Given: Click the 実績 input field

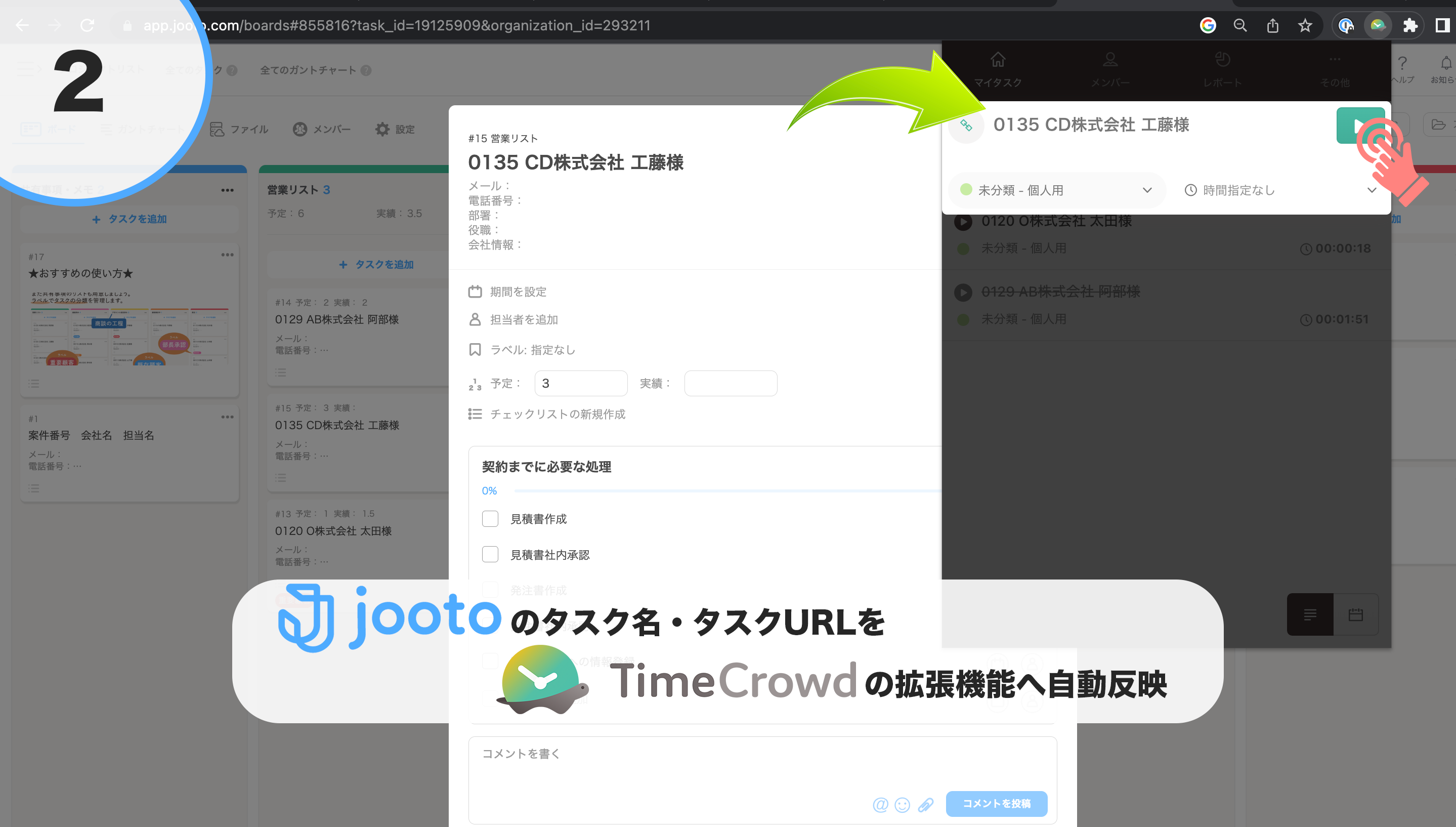Looking at the screenshot, I should 731,384.
